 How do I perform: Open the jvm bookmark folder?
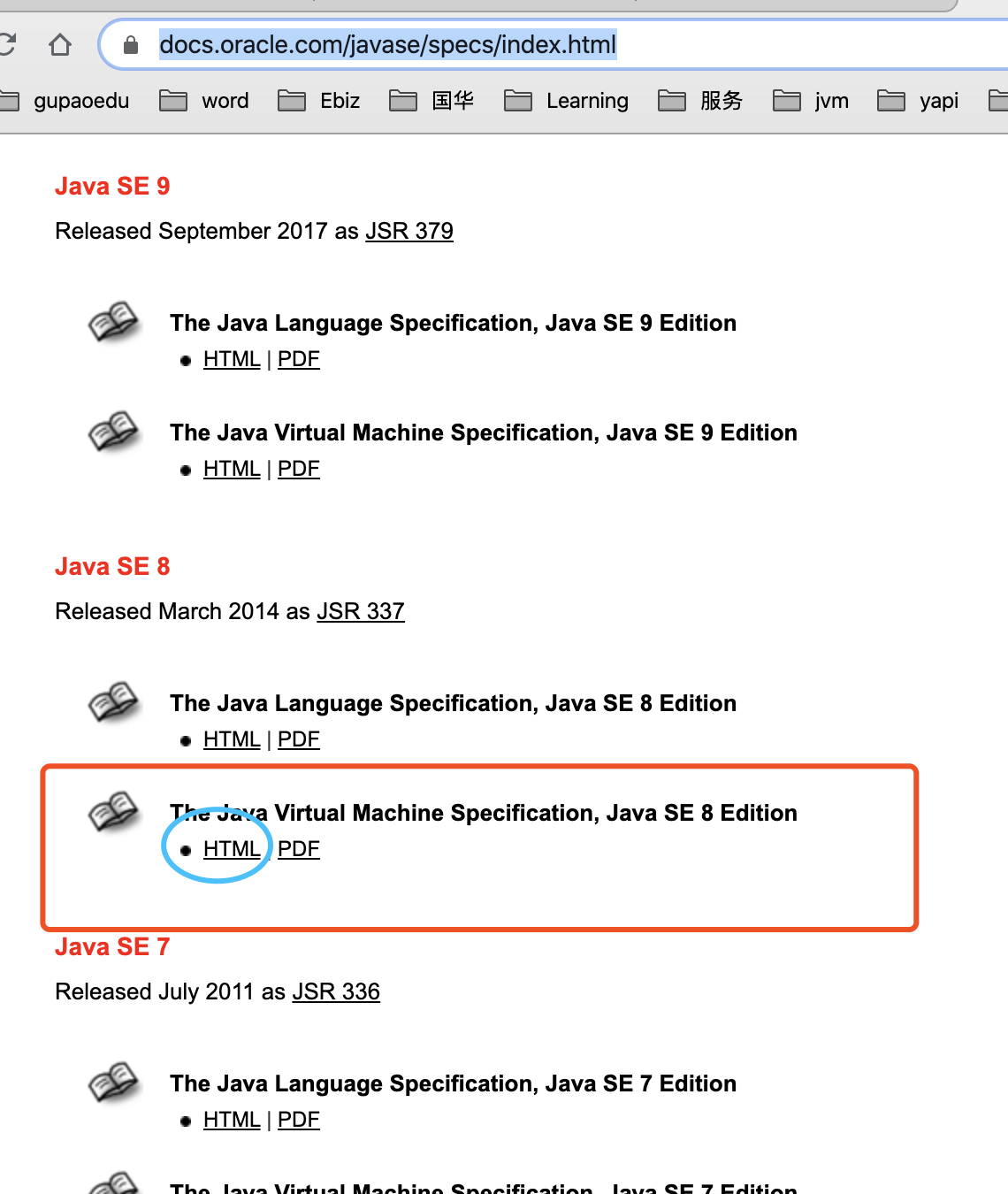click(x=811, y=101)
